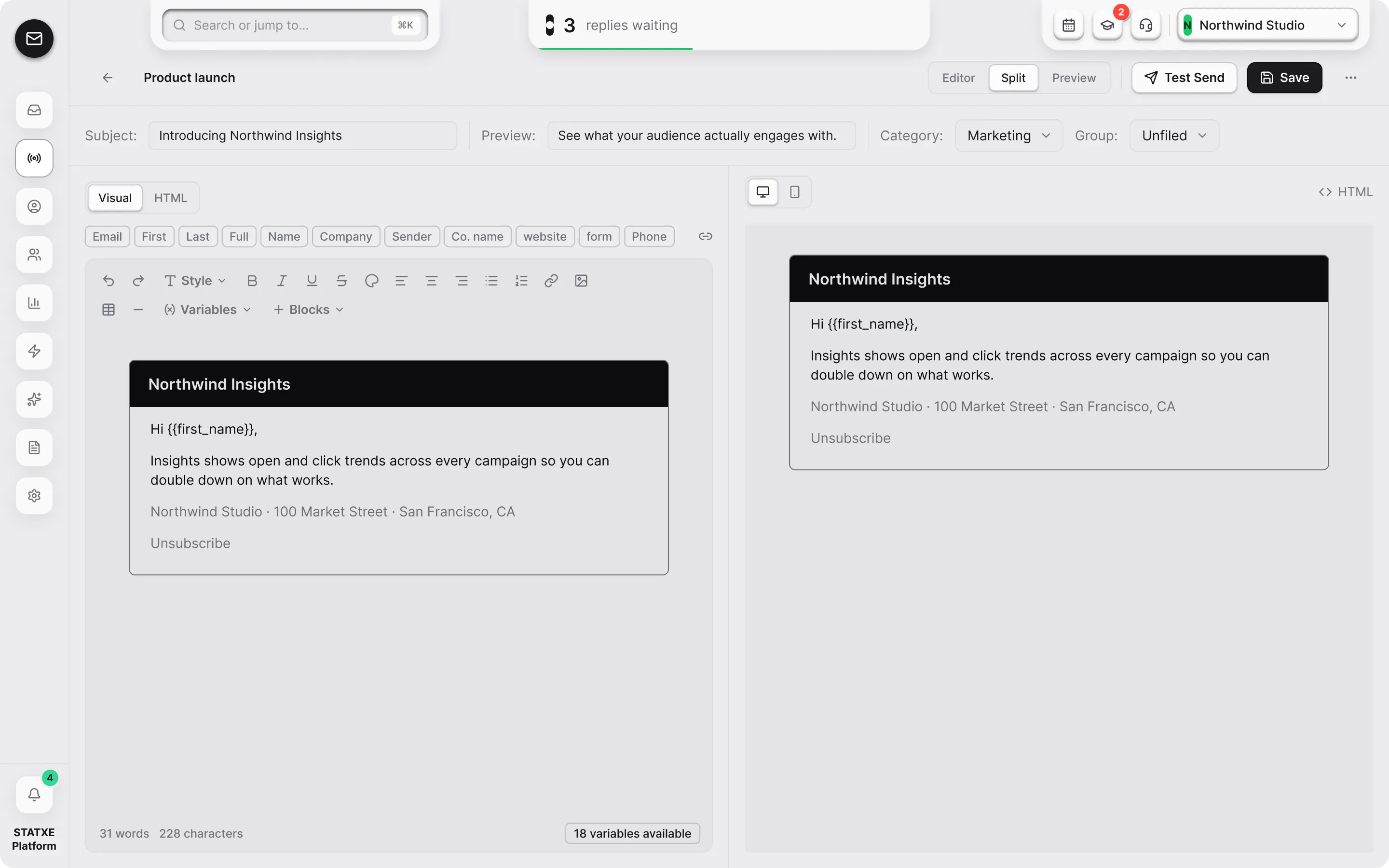Open the Northwind Studio workspace switcher
This screenshot has width=1389, height=868.
tap(1267, 25)
